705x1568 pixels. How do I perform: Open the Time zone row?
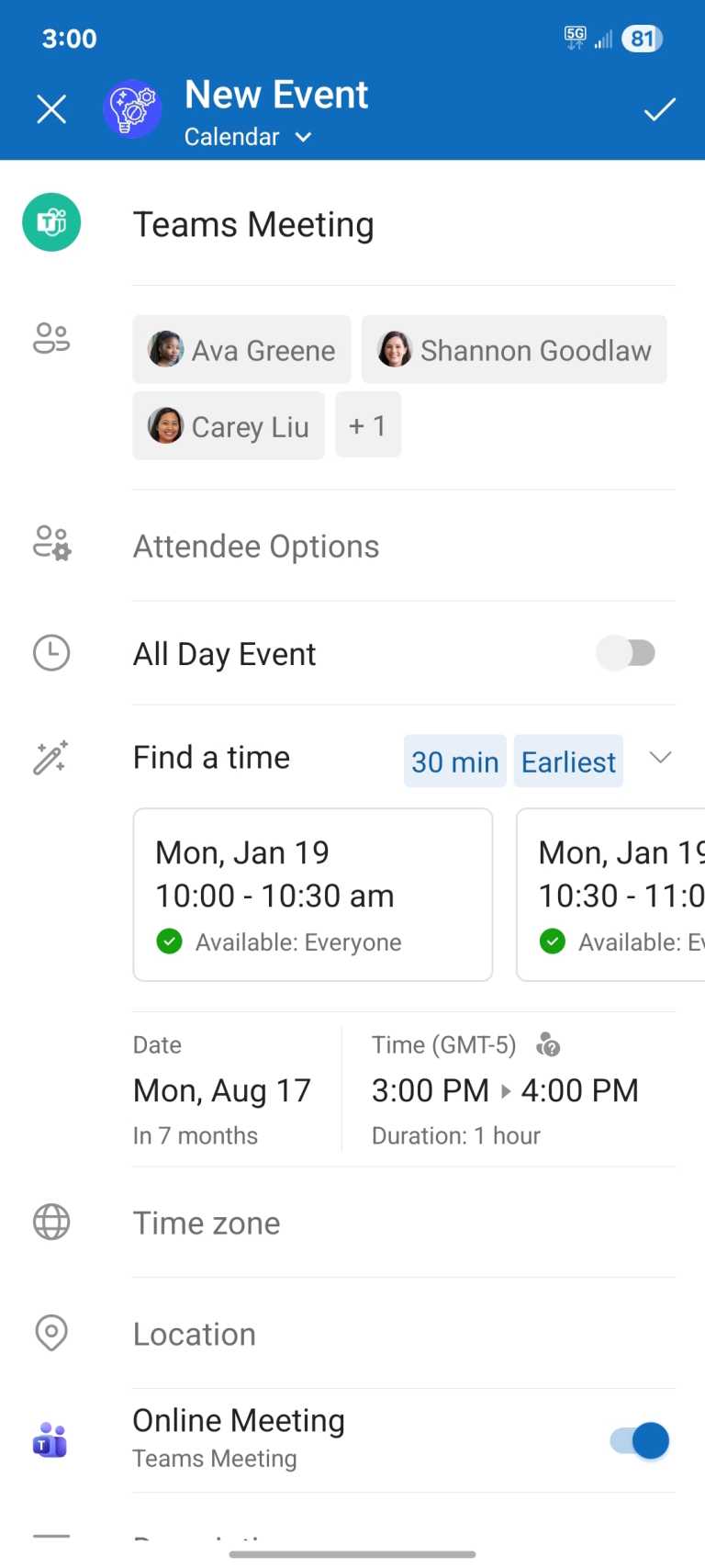pos(404,1223)
